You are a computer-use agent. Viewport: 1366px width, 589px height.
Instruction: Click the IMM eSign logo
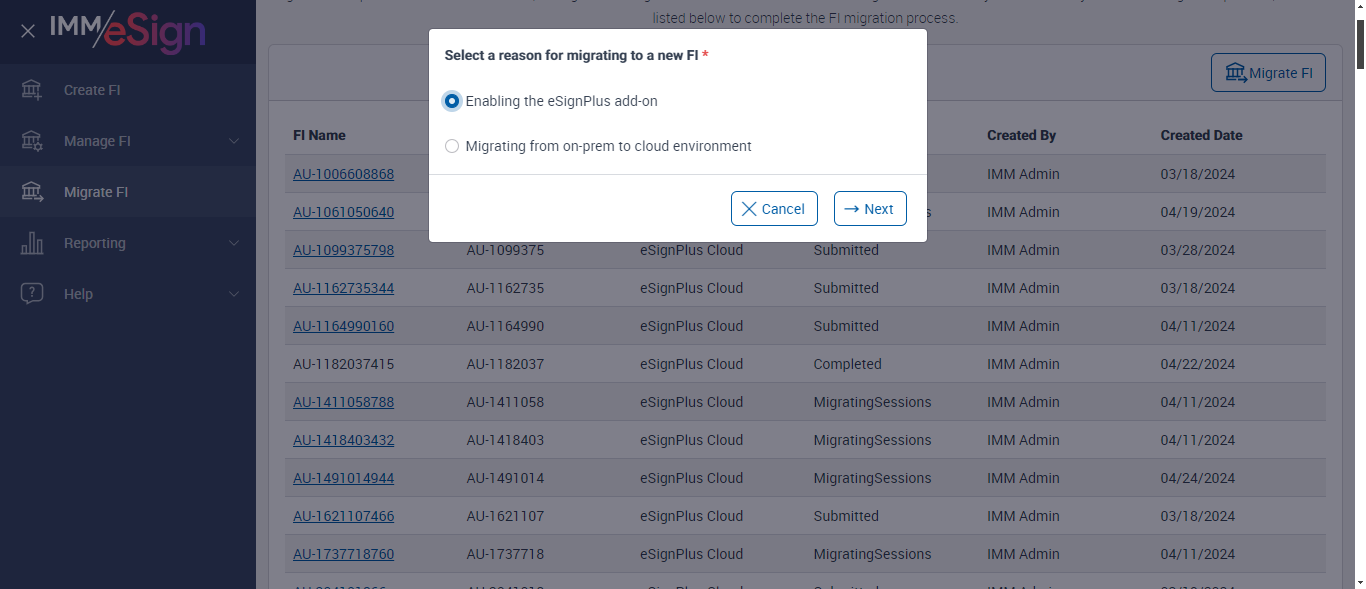pos(128,31)
